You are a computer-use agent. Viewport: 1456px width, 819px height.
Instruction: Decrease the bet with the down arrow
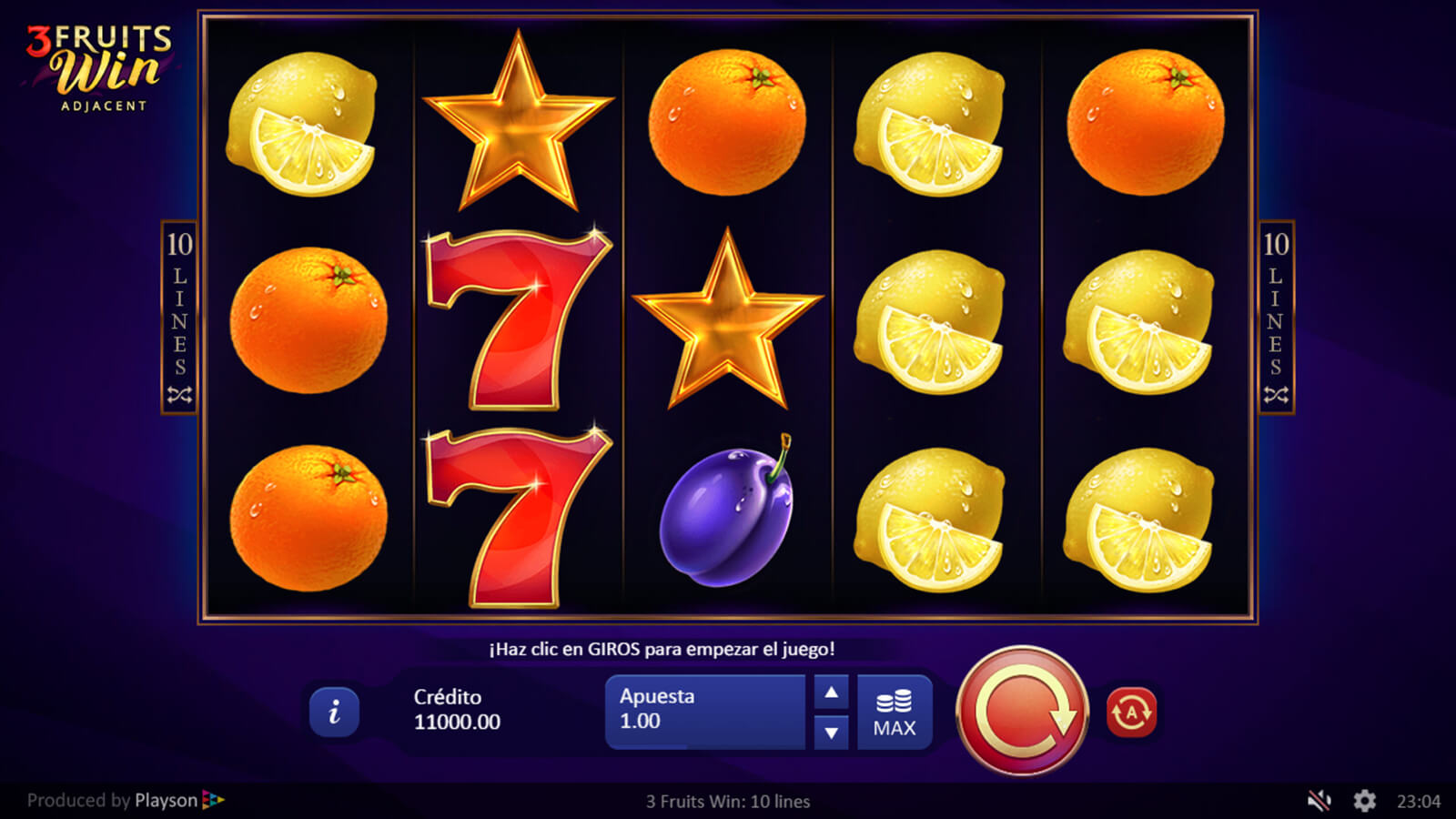click(831, 732)
